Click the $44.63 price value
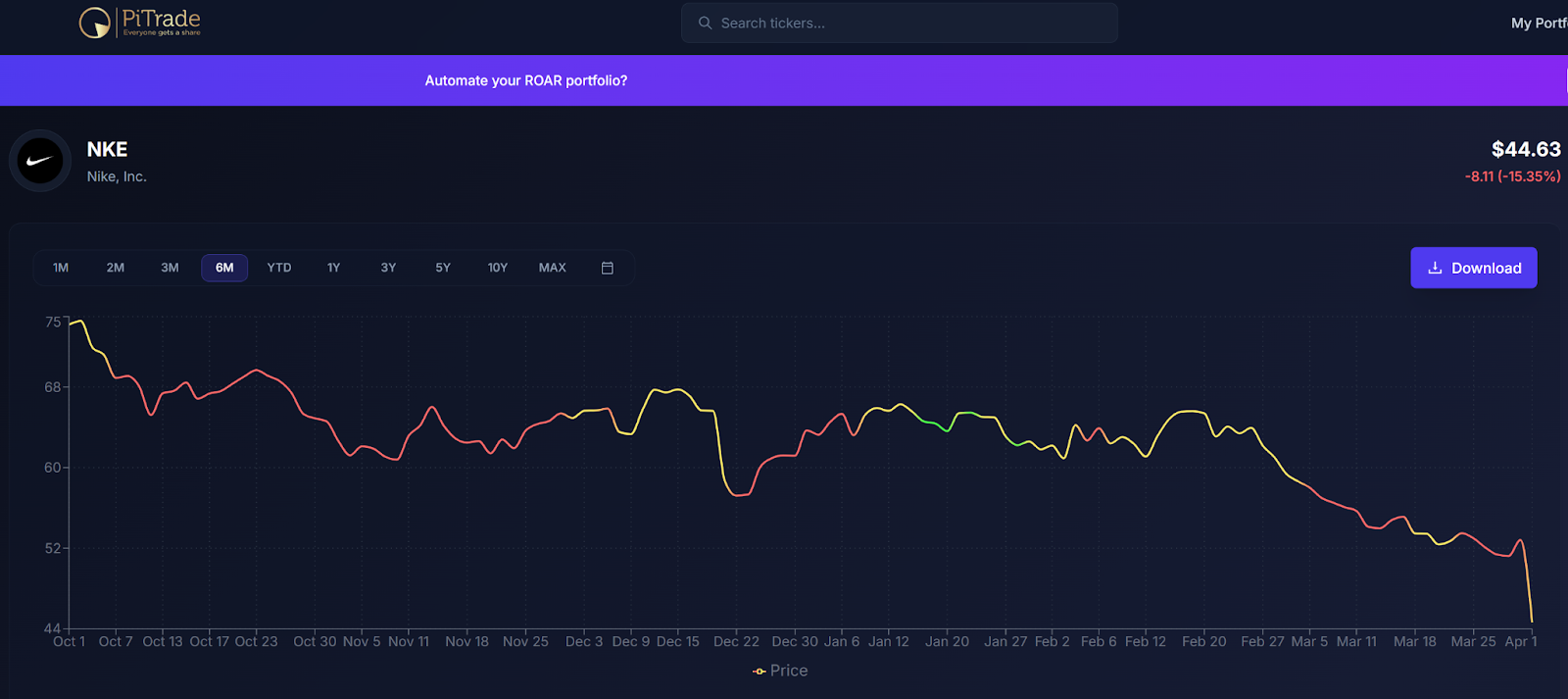 (x=1526, y=149)
